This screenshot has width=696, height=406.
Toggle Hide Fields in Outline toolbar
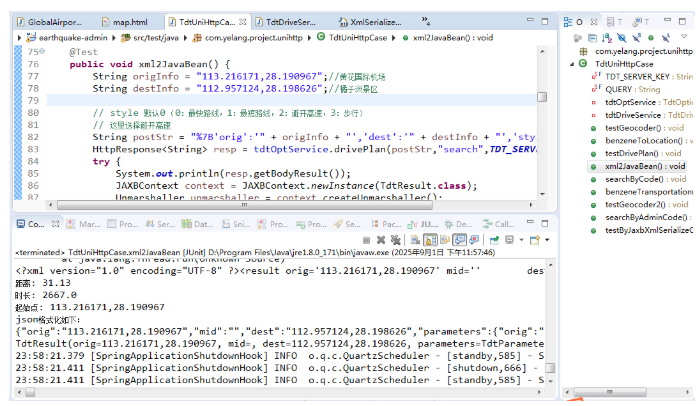coord(621,38)
